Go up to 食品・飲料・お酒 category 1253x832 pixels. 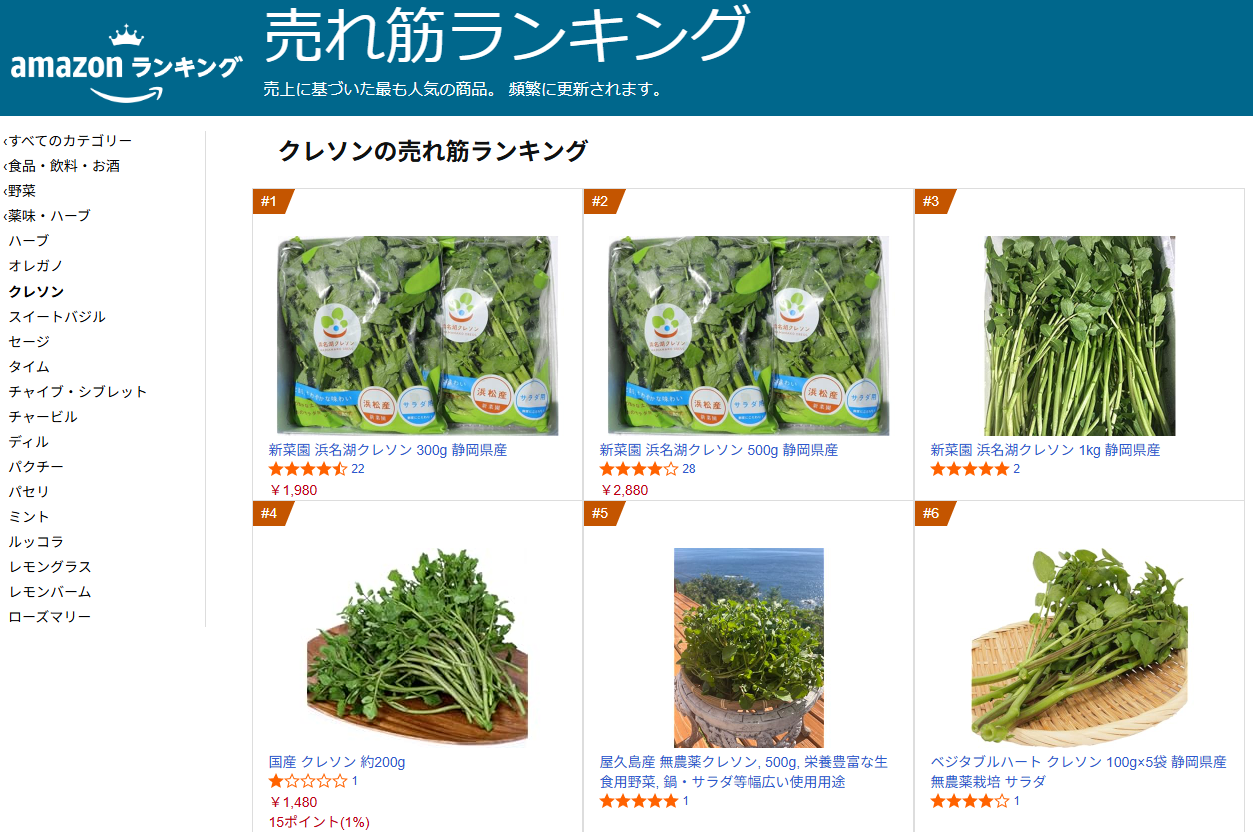(x=64, y=166)
